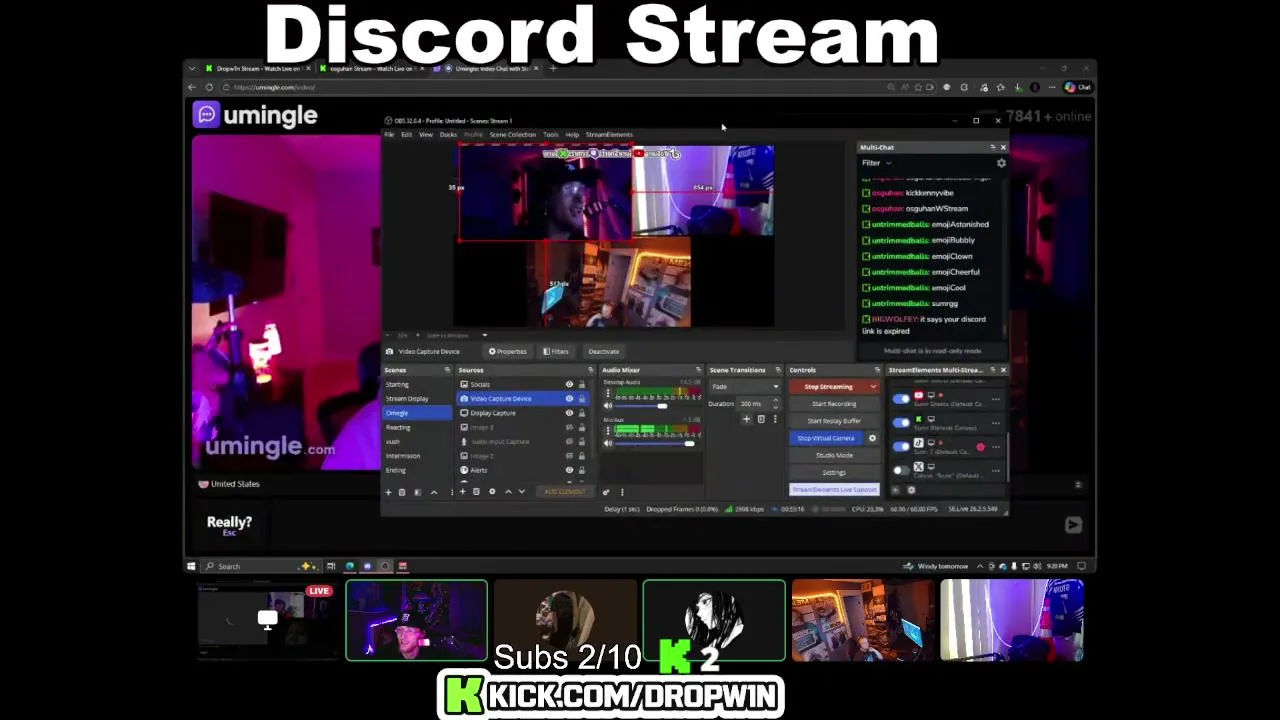
Task: Move source down with arrow icon
Action: pos(521,492)
